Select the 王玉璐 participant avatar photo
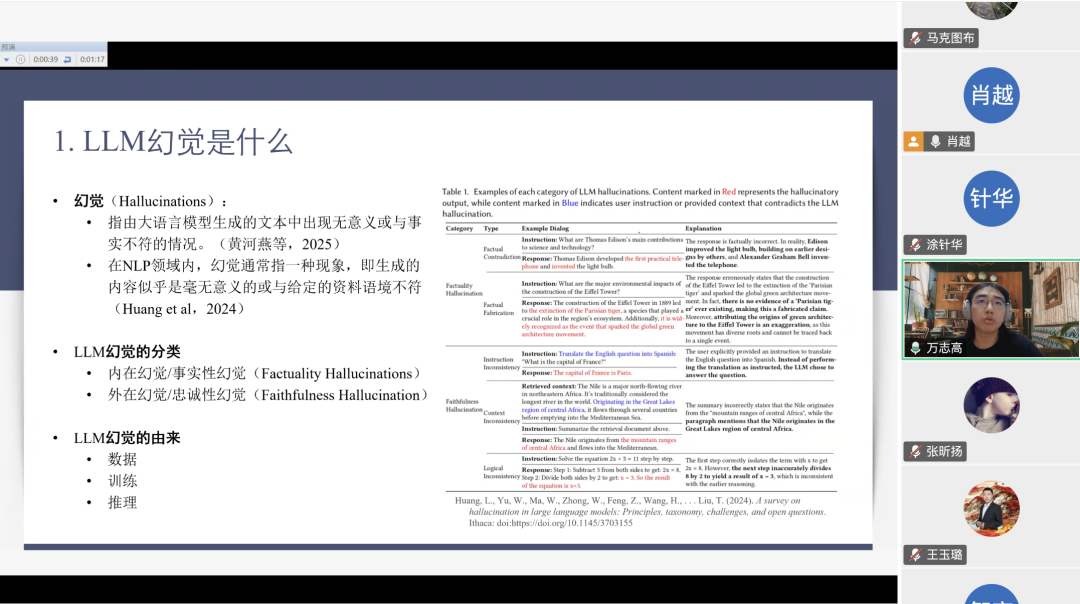 click(x=991, y=508)
